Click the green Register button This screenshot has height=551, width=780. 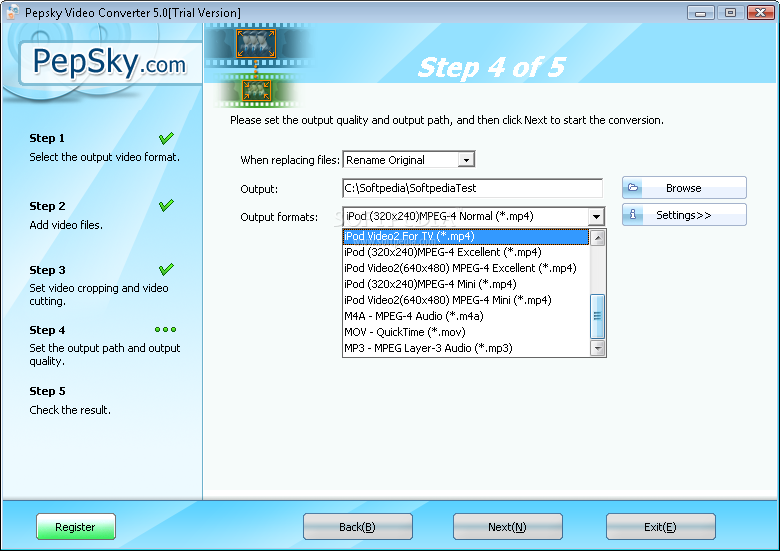(x=76, y=527)
